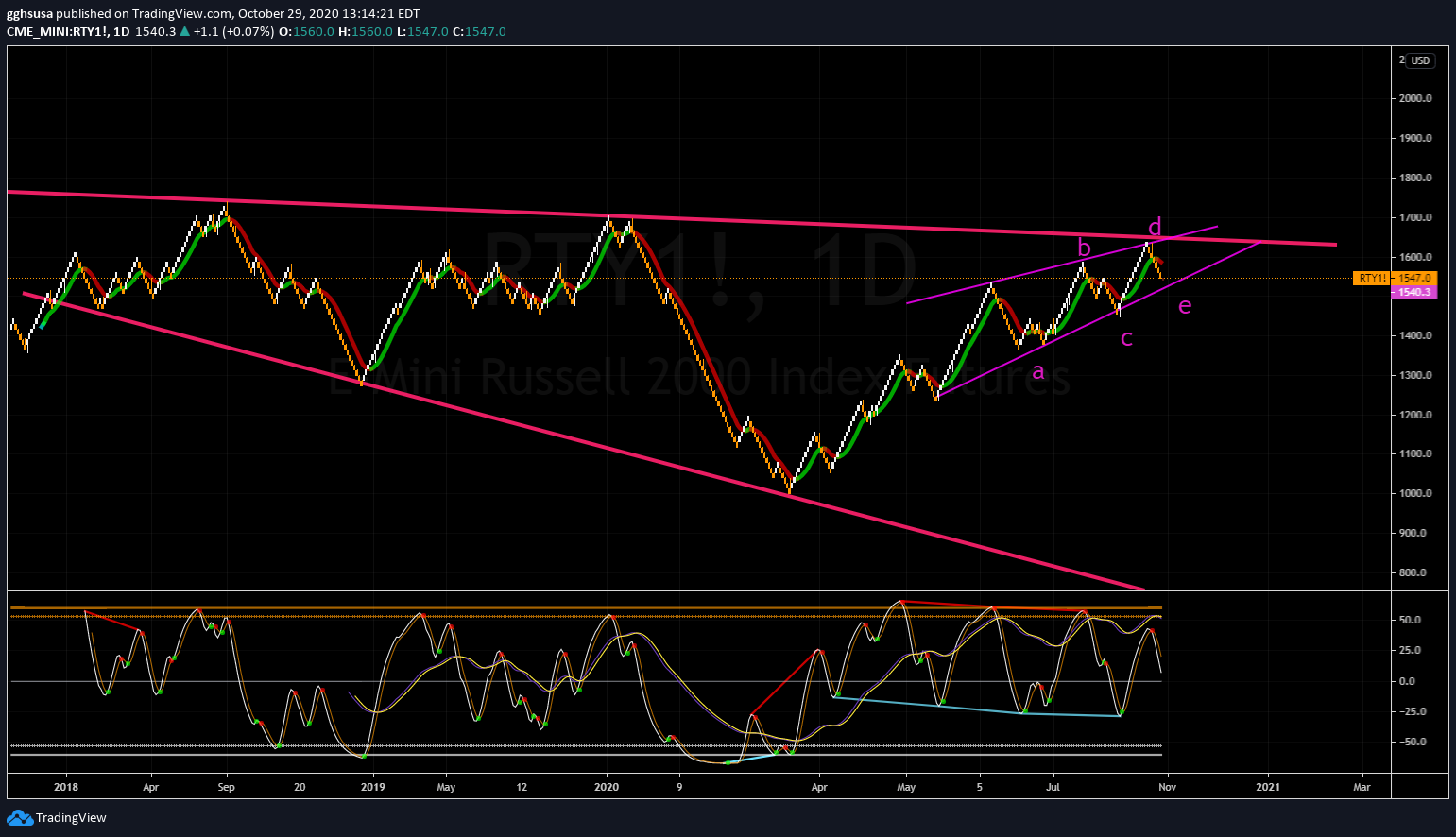Screen dimensions: 1456x837
Task: Click the 2019 label on time axis
Action: tap(373, 786)
